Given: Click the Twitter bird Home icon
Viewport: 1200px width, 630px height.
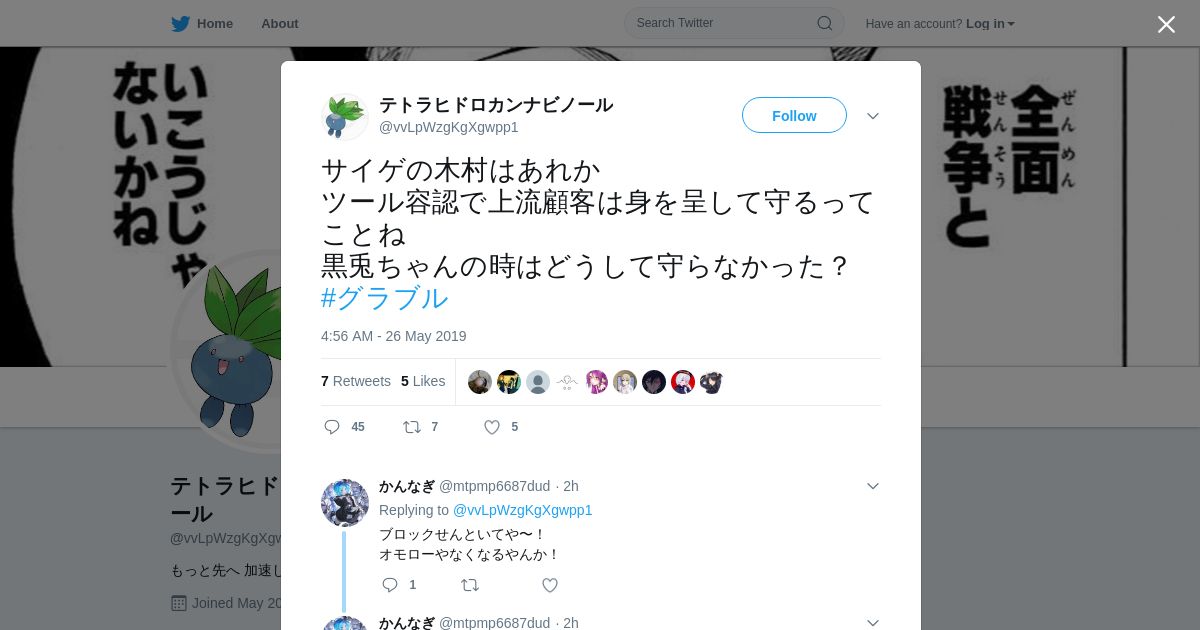Looking at the screenshot, I should coord(180,23).
